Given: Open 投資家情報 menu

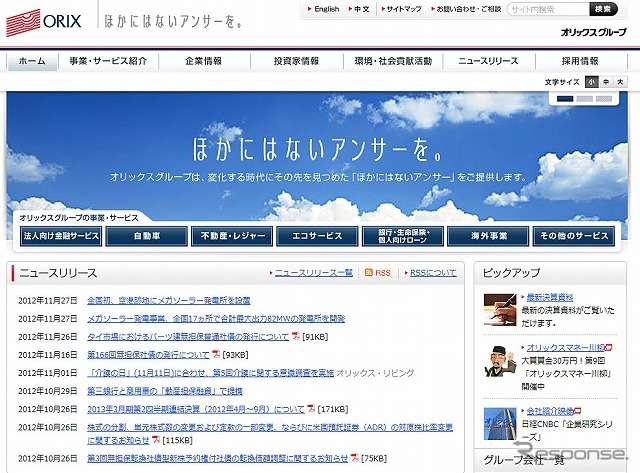Looking at the screenshot, I should pos(296,62).
